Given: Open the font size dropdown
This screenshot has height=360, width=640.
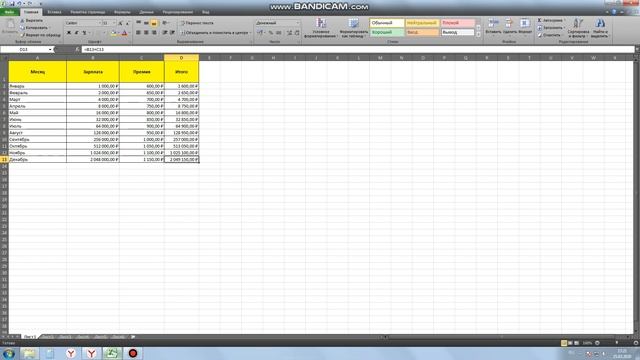Looking at the screenshot, I should 114,23.
